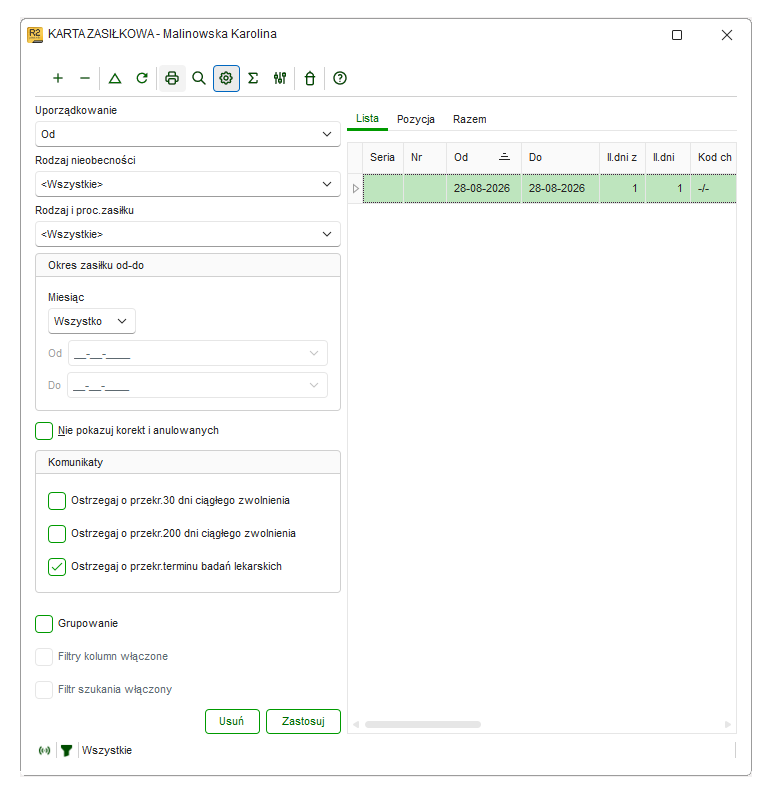Open the Rodzaj nieobecności dropdown
This screenshot has width=768, height=794.
point(188,184)
